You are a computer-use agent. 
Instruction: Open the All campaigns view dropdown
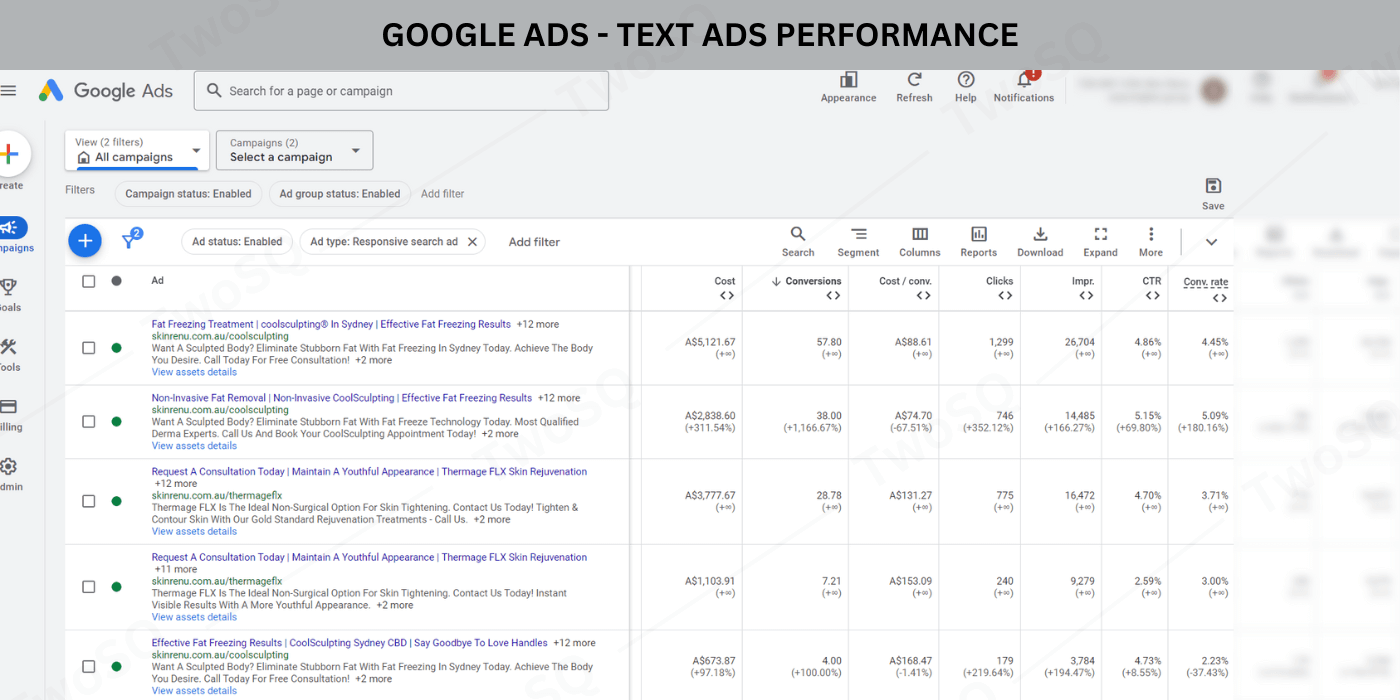click(137, 151)
